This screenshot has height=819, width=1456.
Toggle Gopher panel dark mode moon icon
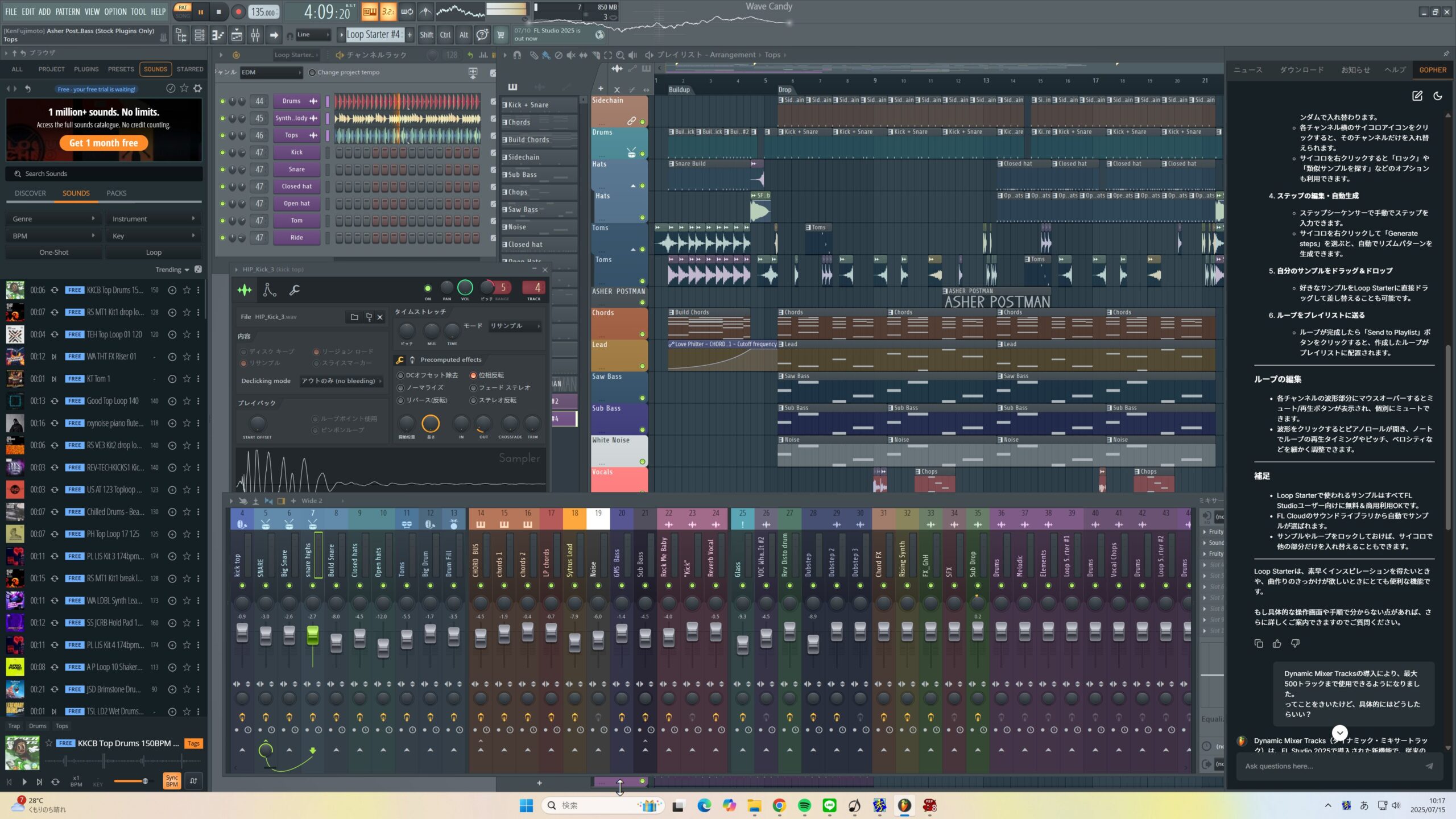pos(1438,96)
